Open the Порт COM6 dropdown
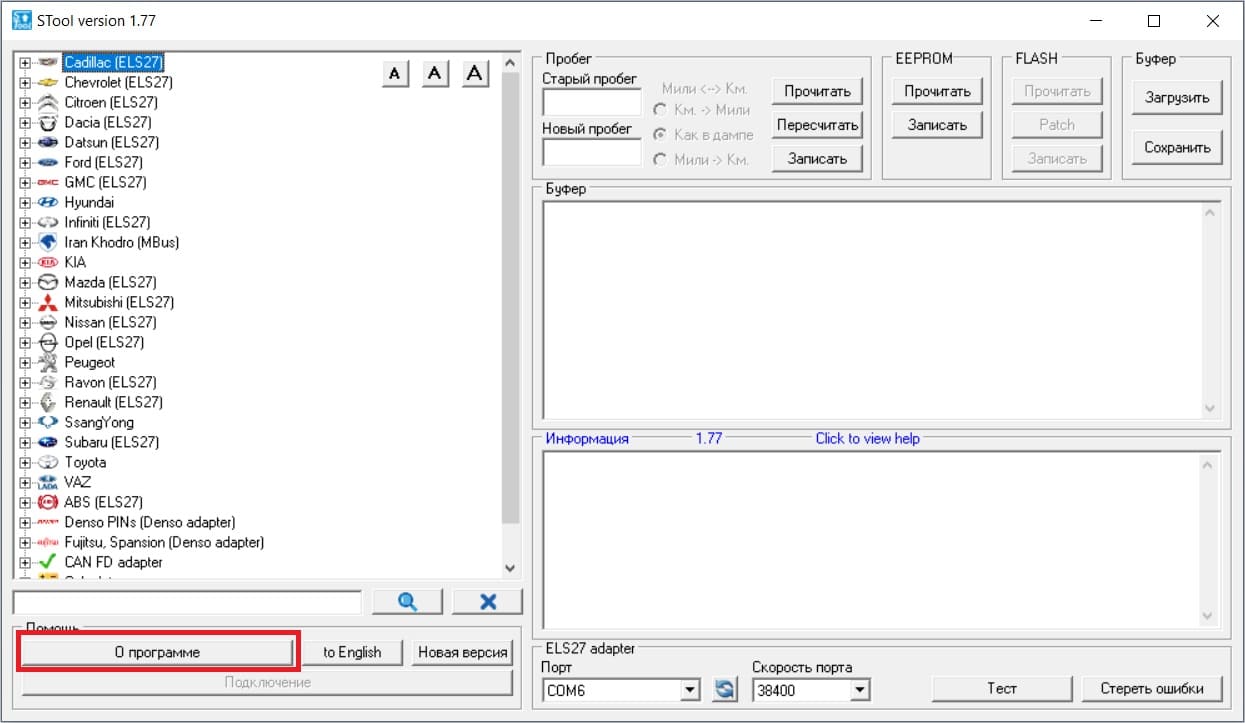The image size is (1245, 723). point(689,690)
